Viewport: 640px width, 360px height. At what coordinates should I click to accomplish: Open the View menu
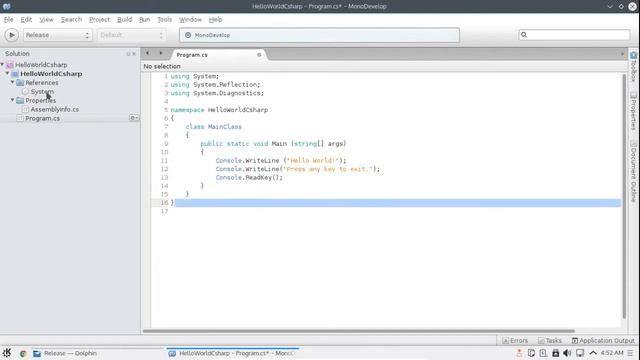46,20
